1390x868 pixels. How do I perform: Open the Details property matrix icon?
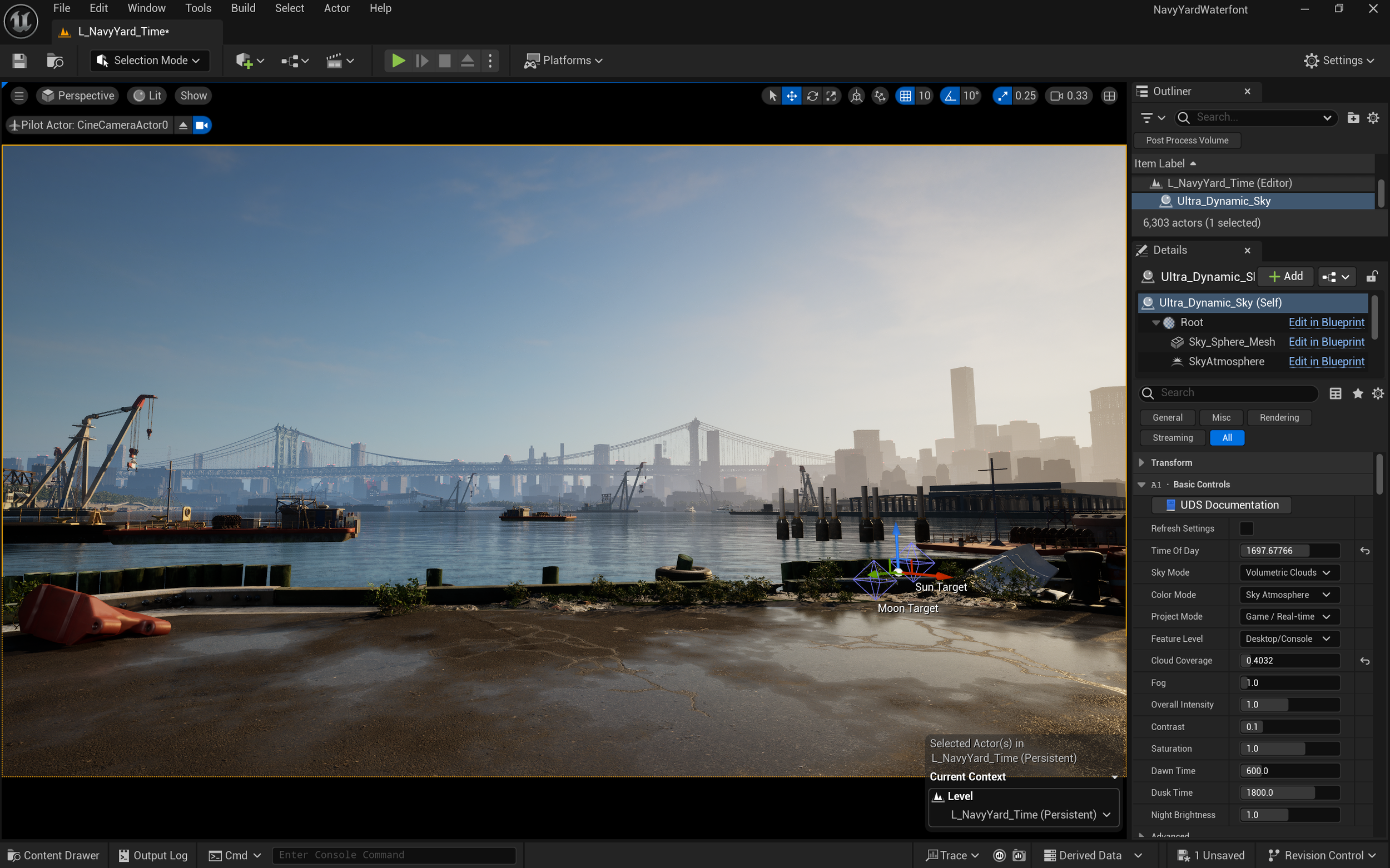click(x=1336, y=393)
